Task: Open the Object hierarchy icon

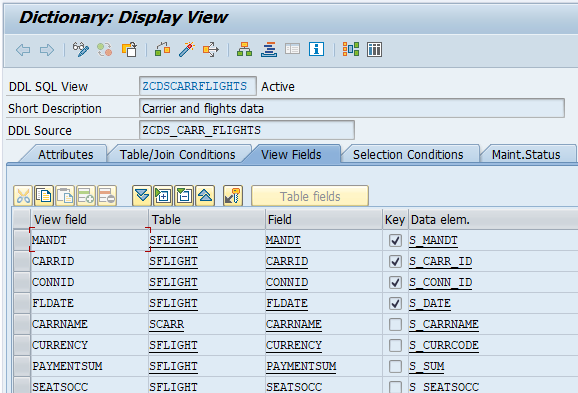Action: [x=244, y=49]
